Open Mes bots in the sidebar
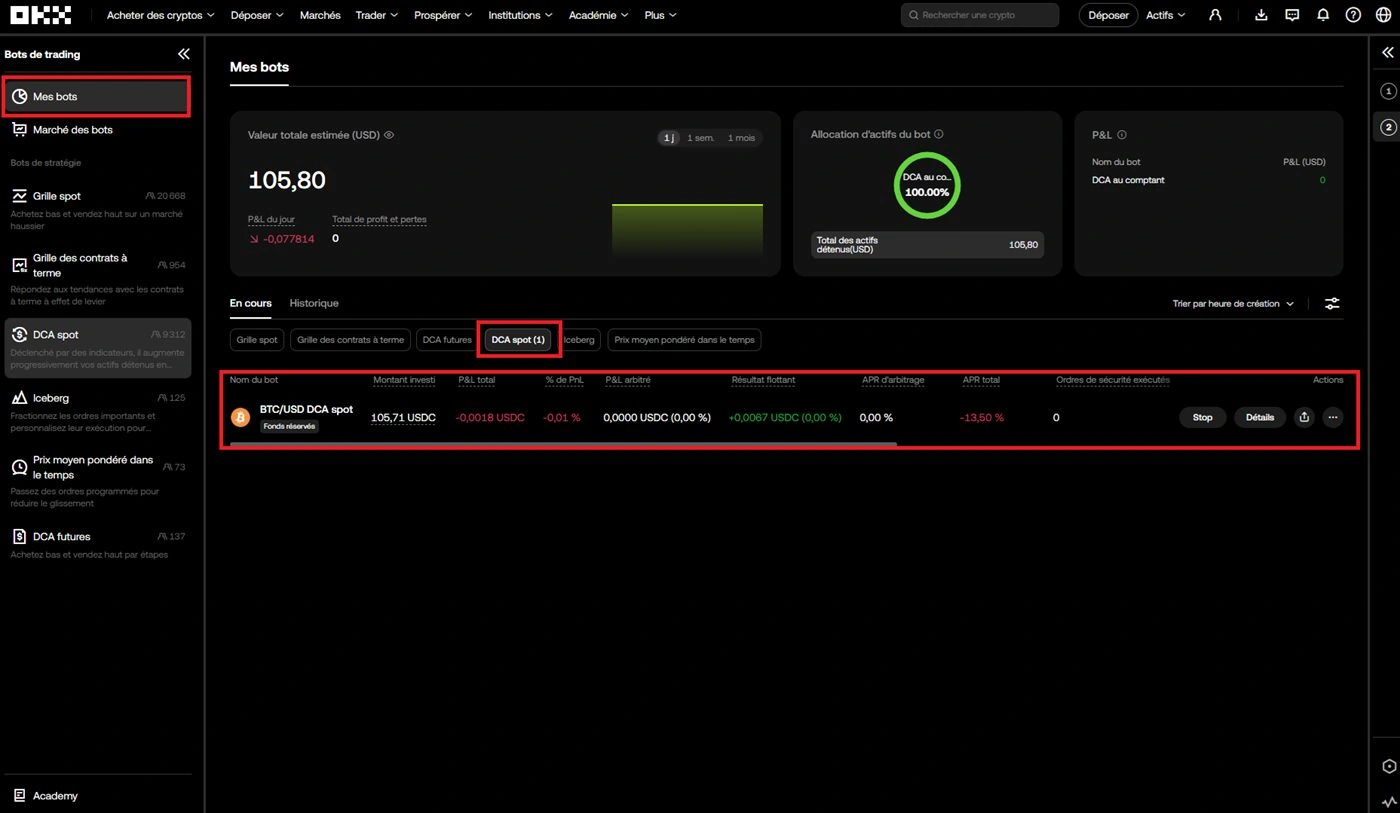This screenshot has width=1400, height=813. point(96,97)
